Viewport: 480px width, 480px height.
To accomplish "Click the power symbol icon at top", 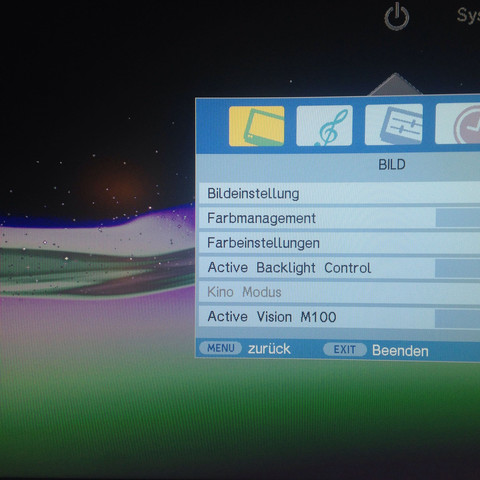I will pyautogui.click(x=397, y=17).
